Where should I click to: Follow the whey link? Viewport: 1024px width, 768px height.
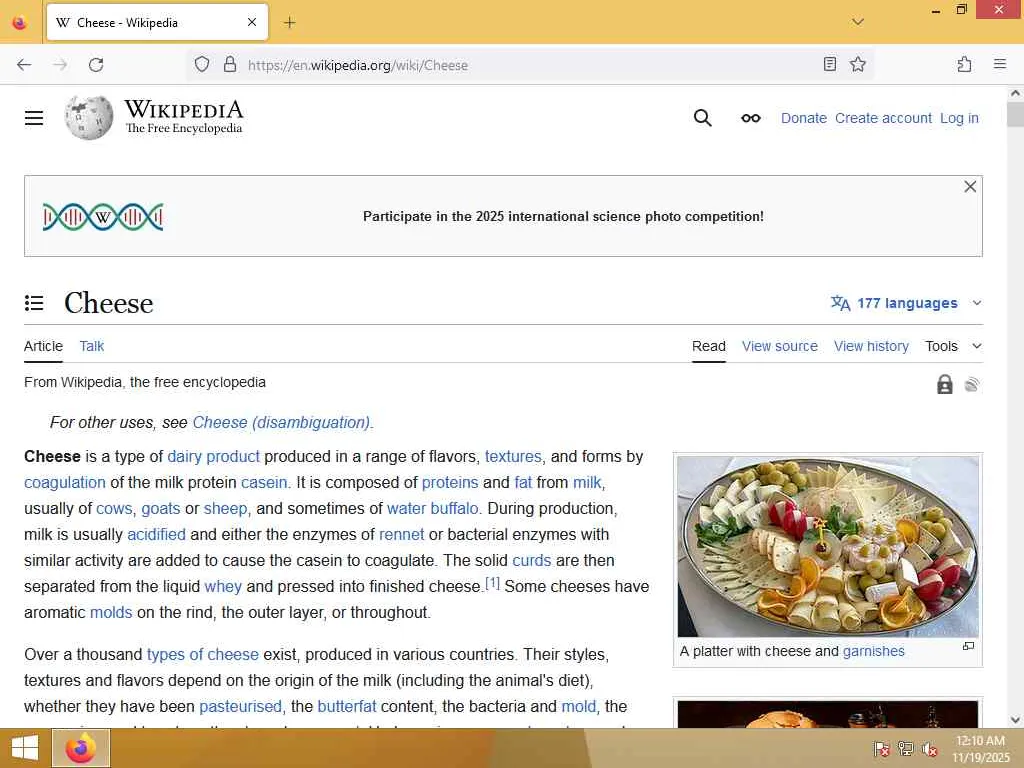coord(223,586)
